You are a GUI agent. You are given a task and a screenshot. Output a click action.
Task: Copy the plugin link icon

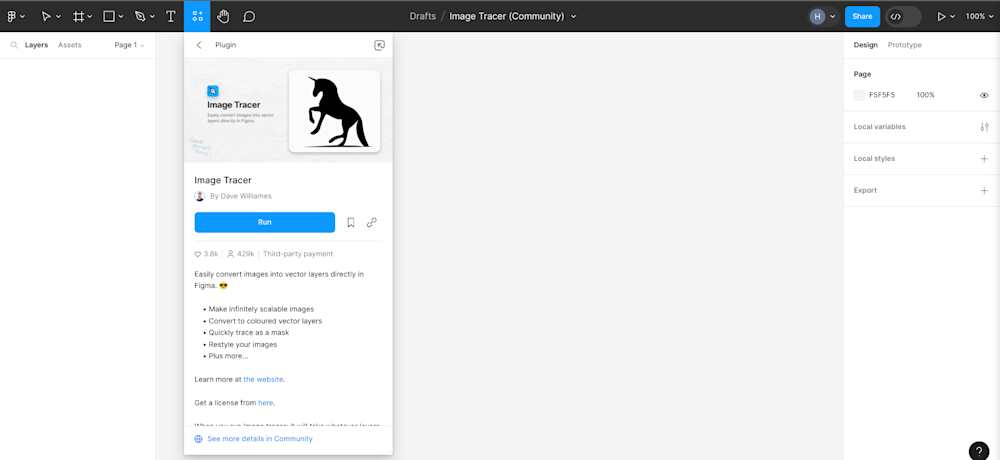tap(372, 222)
